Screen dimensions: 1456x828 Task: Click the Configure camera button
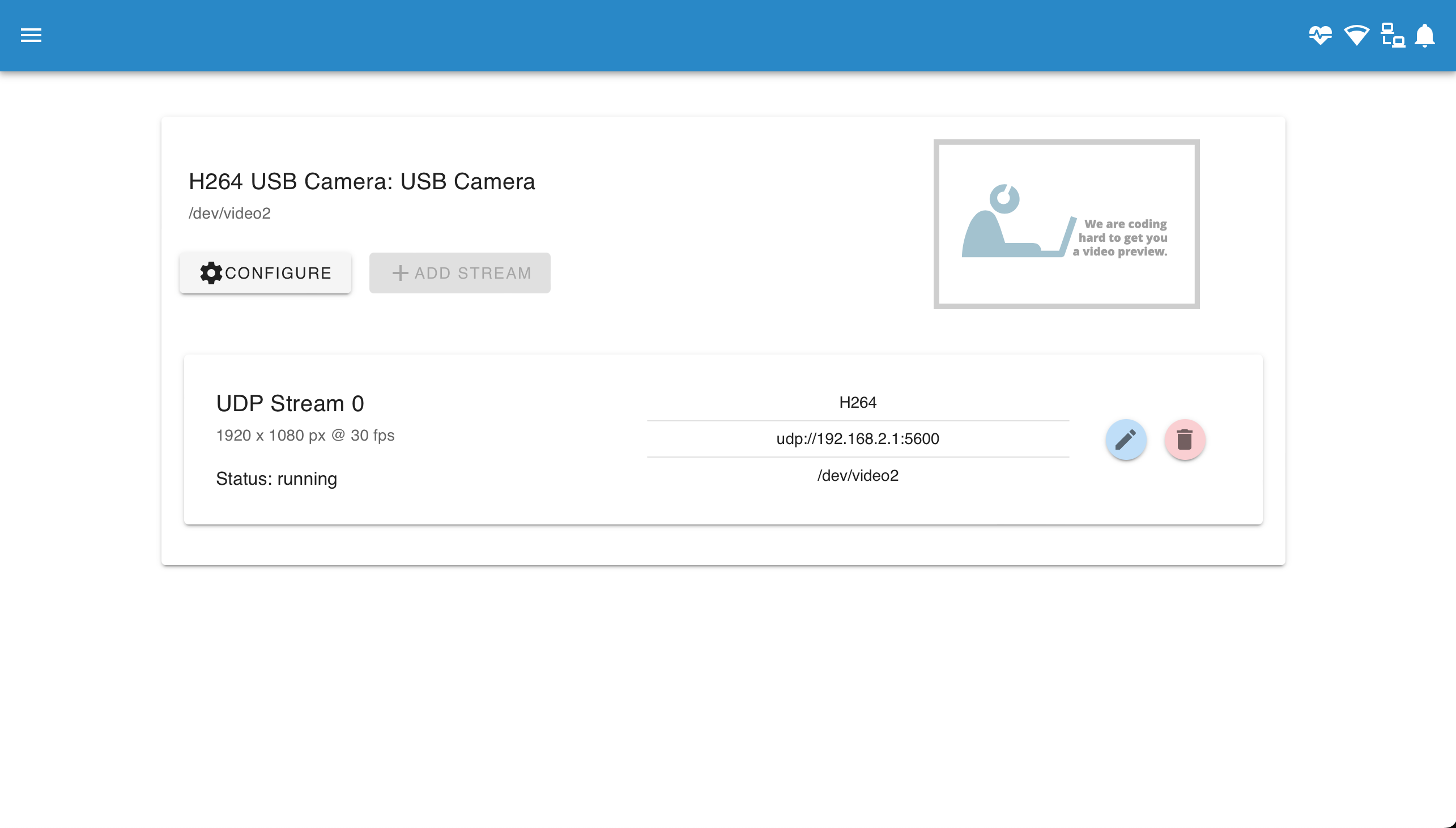coord(265,273)
